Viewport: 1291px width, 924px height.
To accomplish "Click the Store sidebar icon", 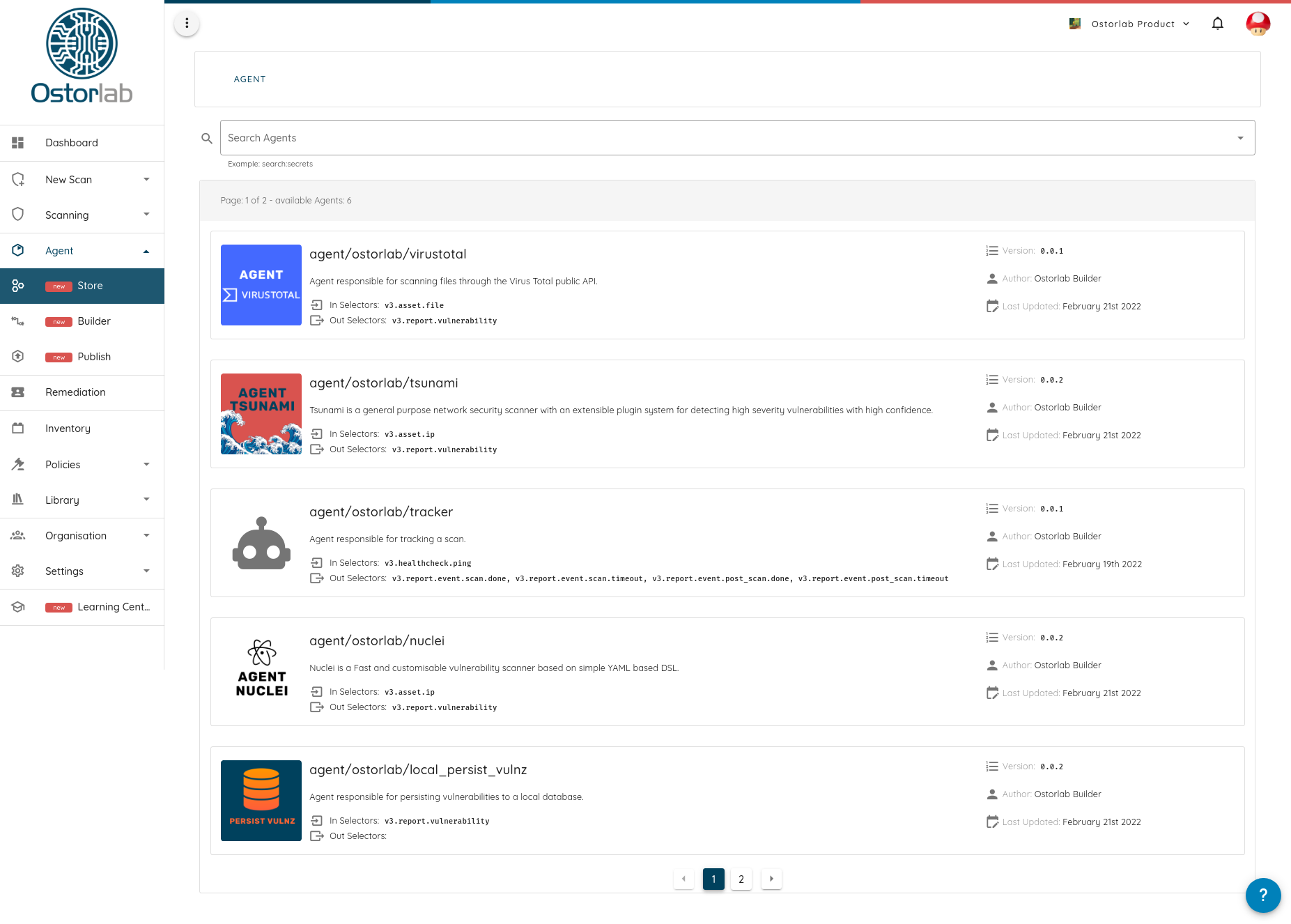I will [x=18, y=286].
